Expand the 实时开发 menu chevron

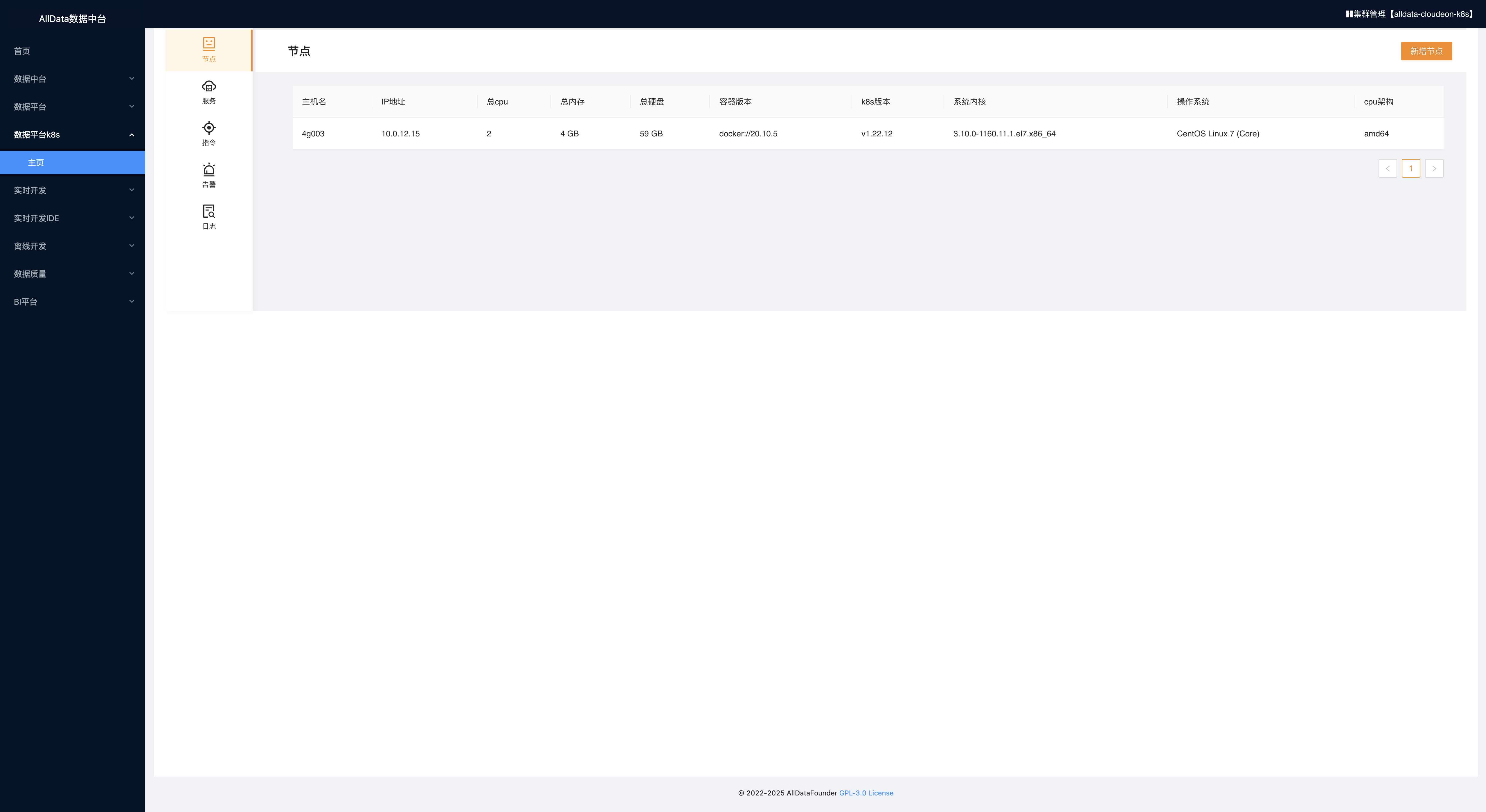tap(132, 190)
